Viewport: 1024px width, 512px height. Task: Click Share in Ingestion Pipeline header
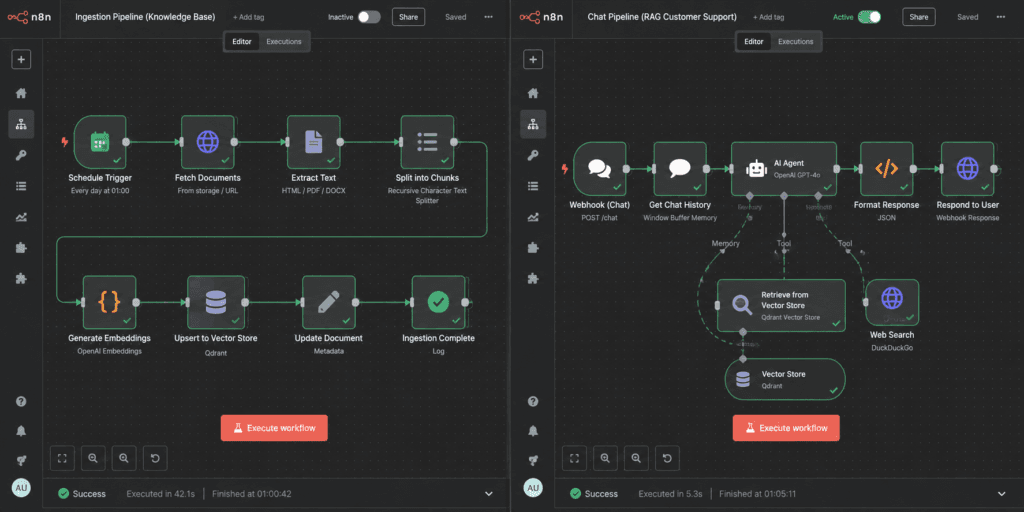pos(408,17)
